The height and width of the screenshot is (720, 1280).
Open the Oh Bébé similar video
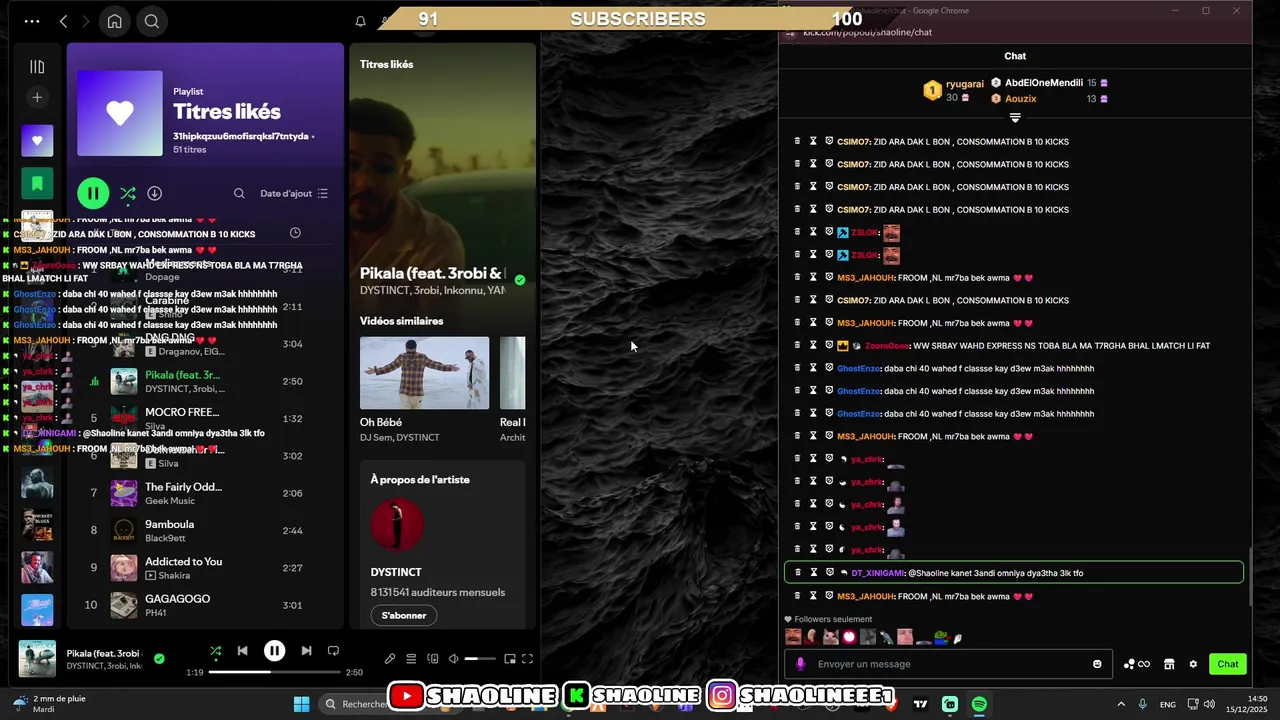pyautogui.click(x=424, y=373)
